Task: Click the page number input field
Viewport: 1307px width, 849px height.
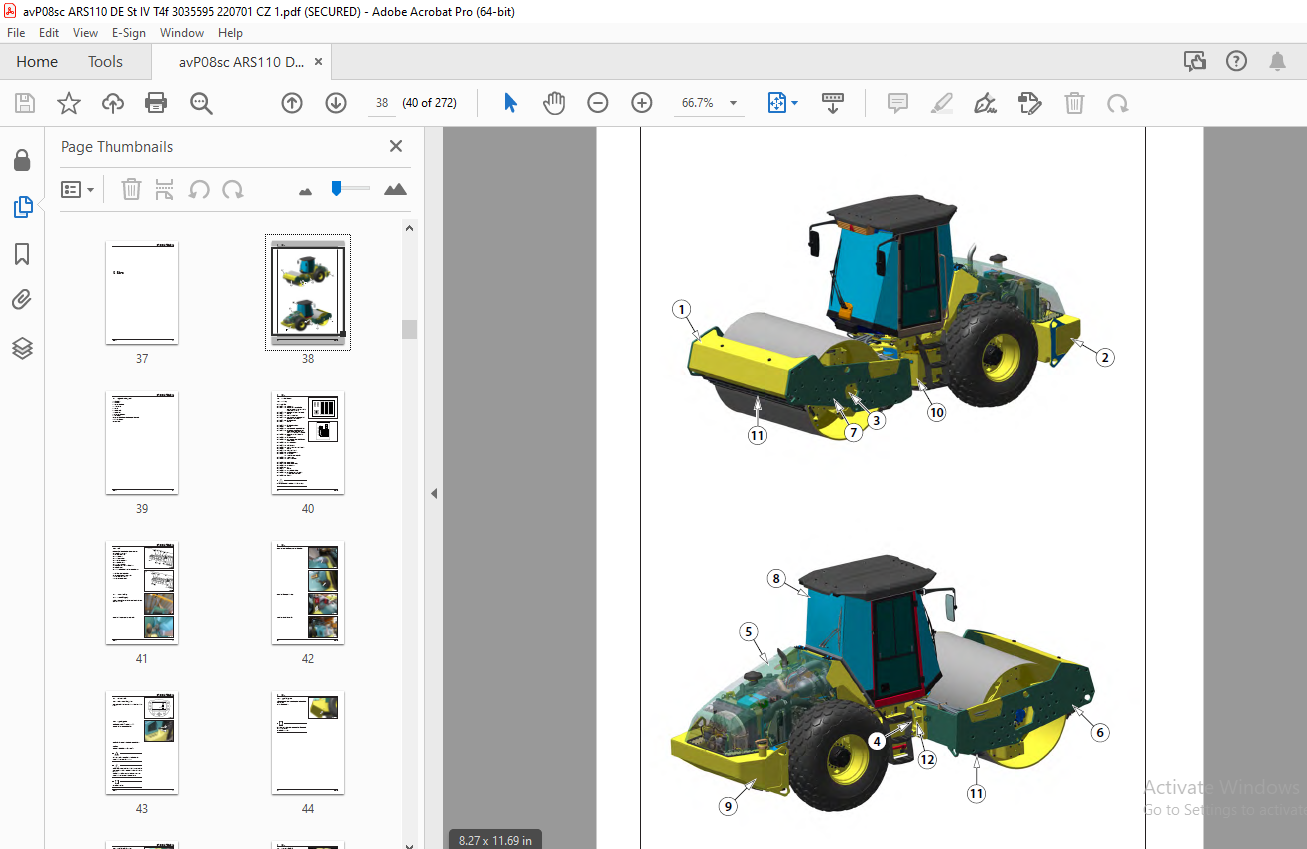Action: (381, 103)
